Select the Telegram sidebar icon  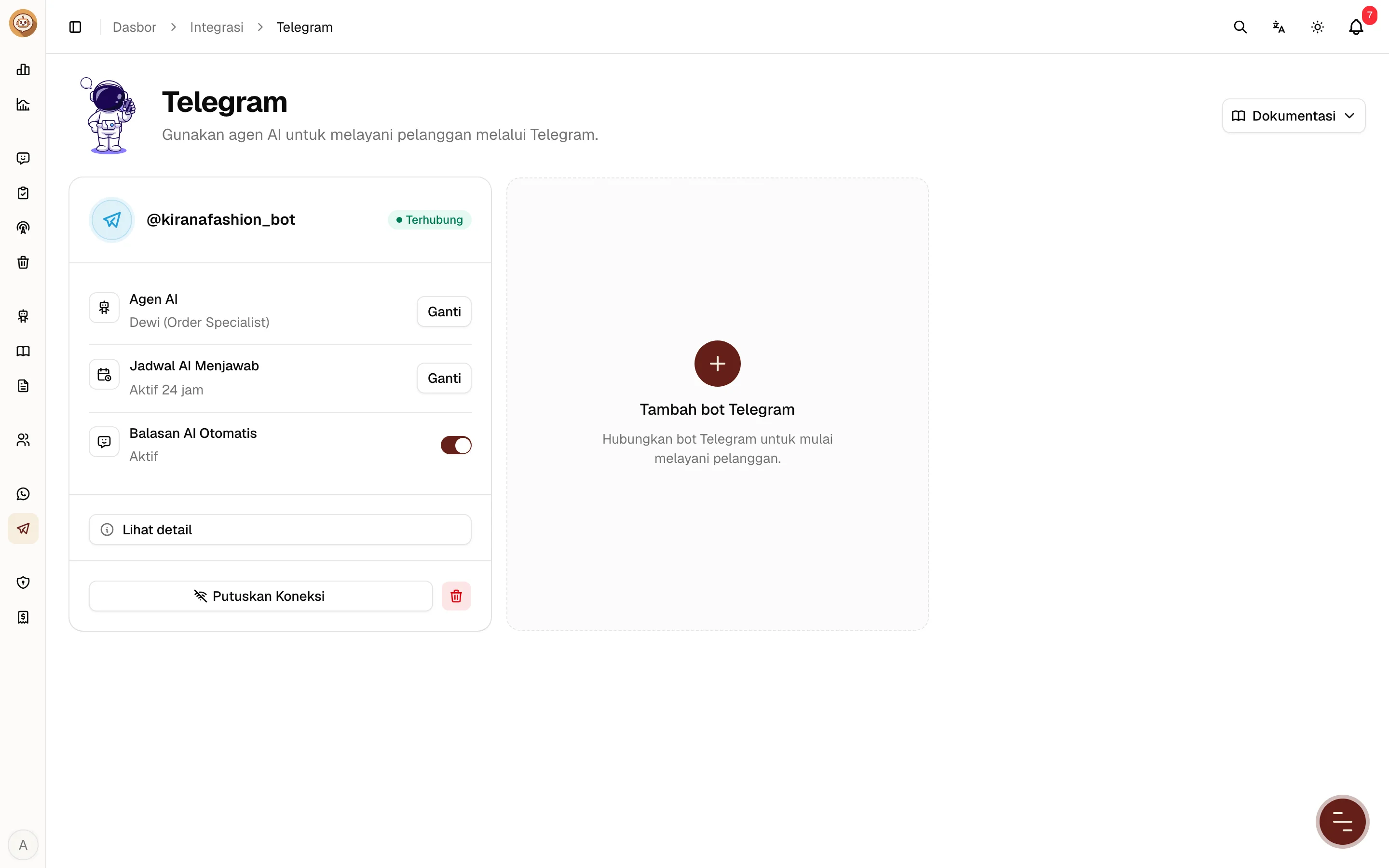coord(23,529)
